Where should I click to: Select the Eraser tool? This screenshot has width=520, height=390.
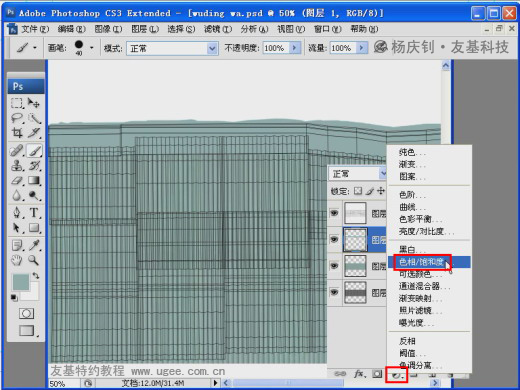pyautogui.click(x=17, y=181)
